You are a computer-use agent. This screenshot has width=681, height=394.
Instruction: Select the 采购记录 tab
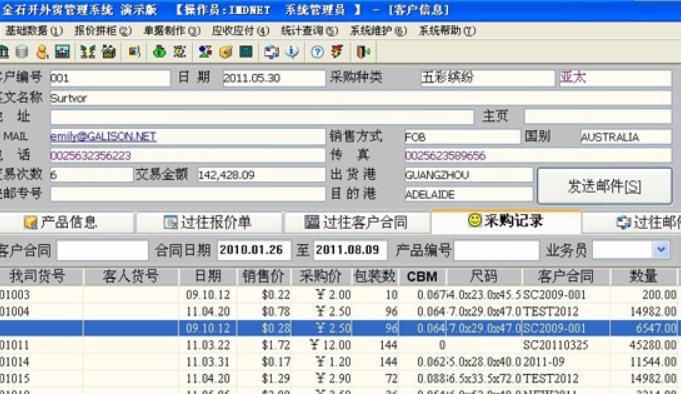(506, 221)
